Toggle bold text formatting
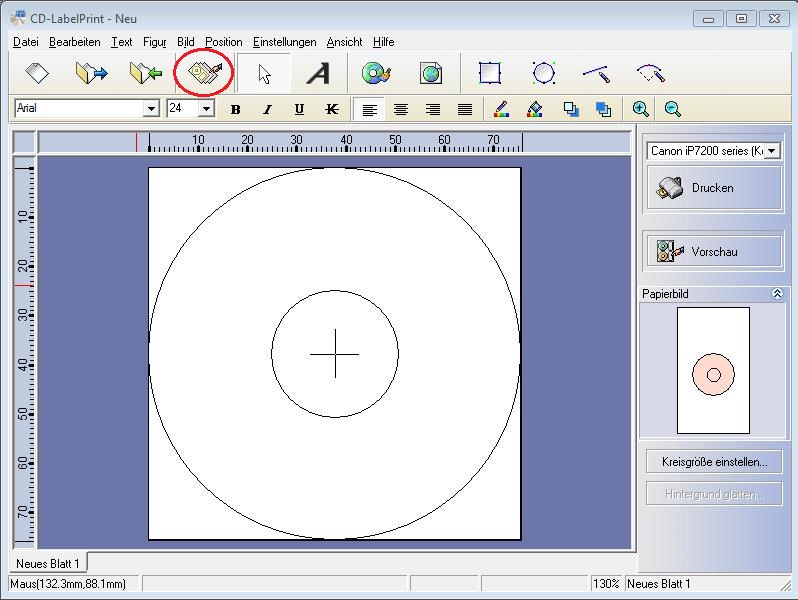This screenshot has height=600, width=798. point(235,109)
